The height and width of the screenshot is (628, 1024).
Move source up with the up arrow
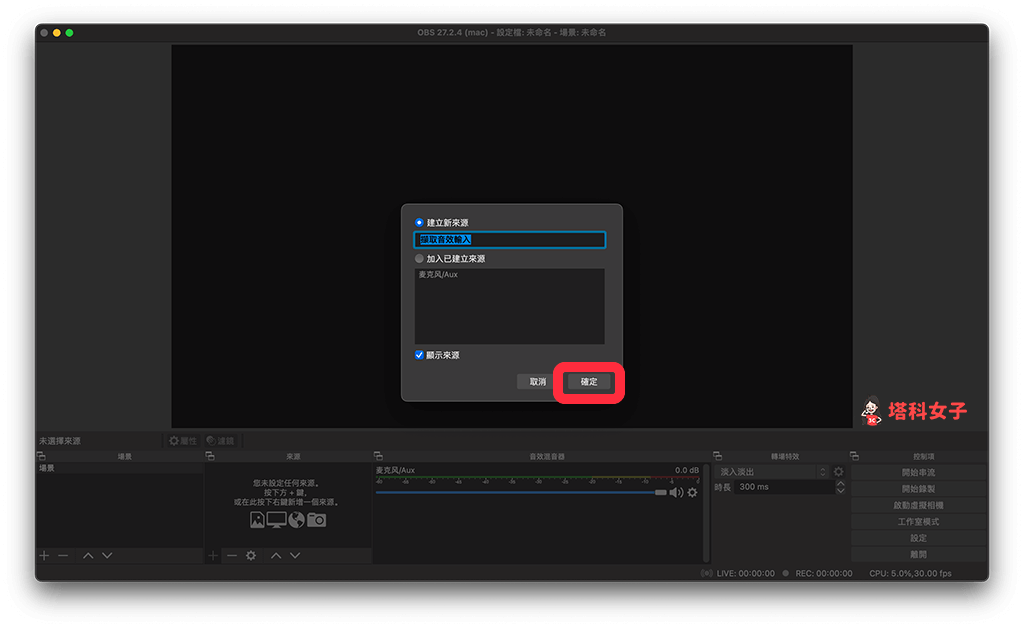[276, 555]
